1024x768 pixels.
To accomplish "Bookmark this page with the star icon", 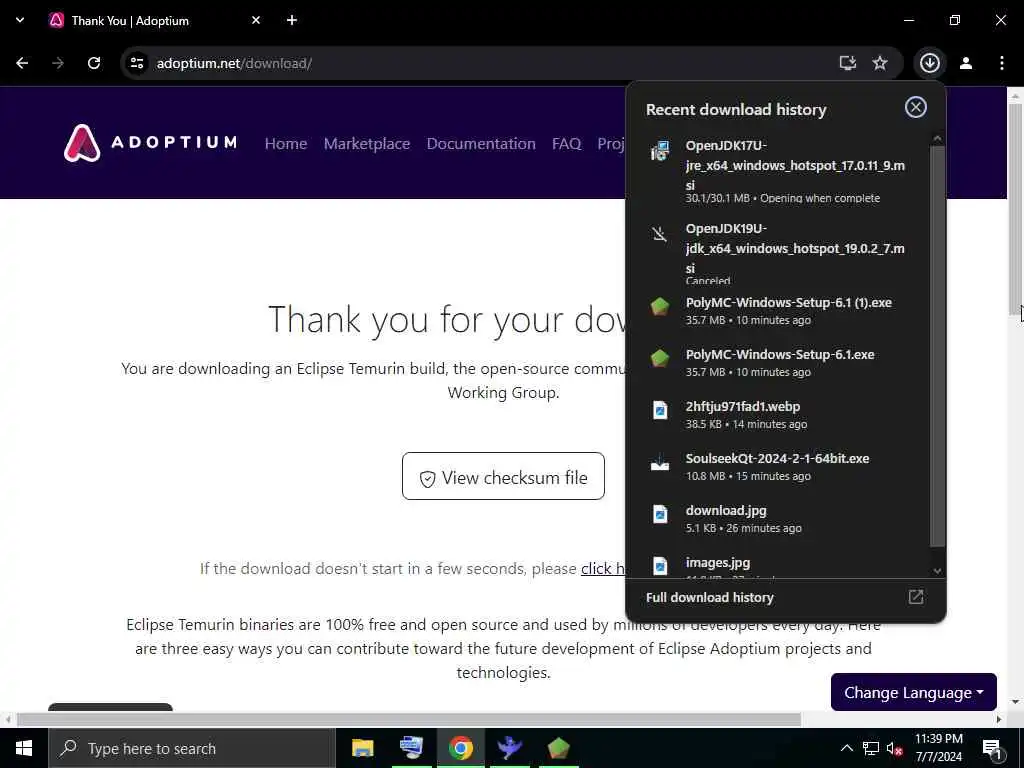I will pyautogui.click(x=880, y=63).
